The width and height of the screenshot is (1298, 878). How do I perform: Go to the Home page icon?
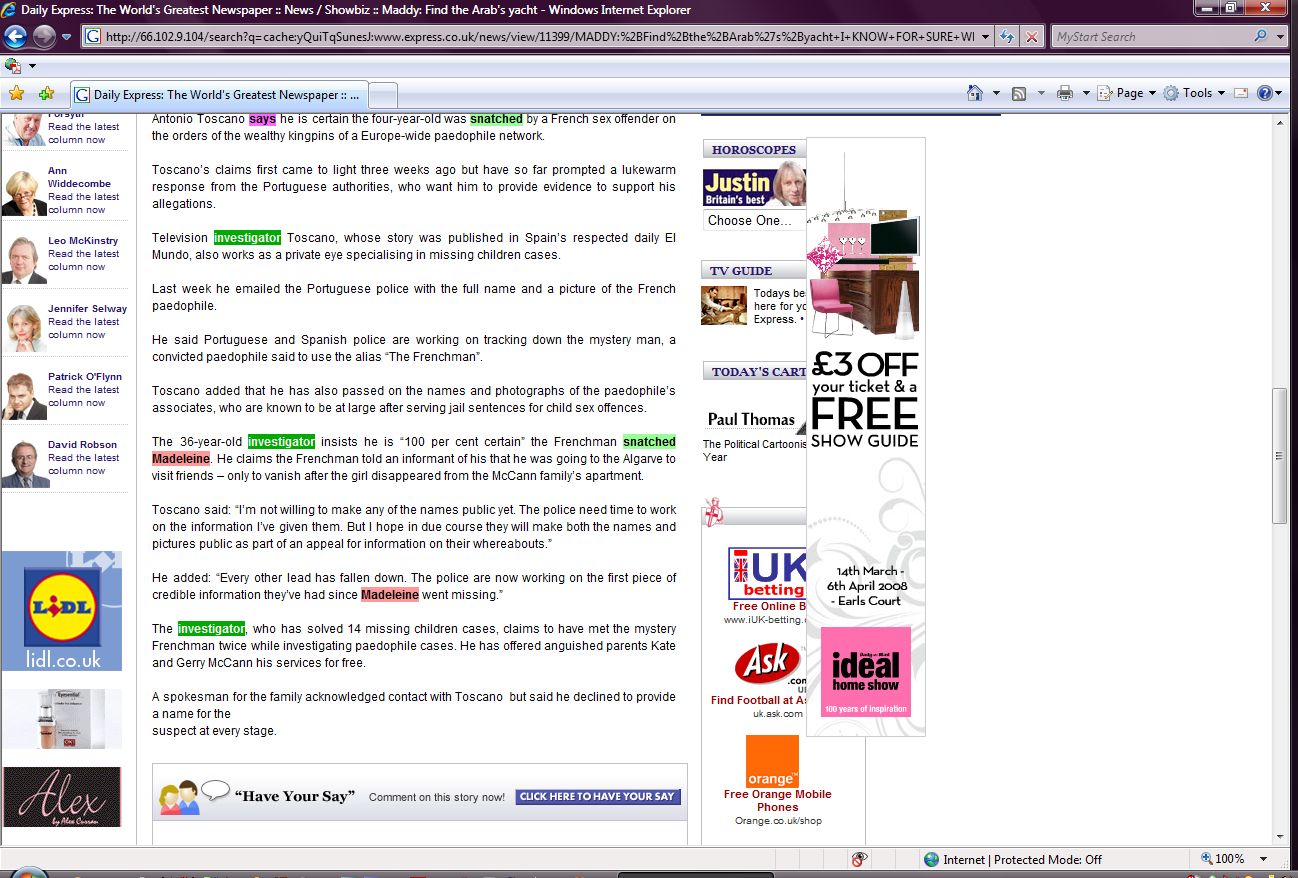coord(975,93)
